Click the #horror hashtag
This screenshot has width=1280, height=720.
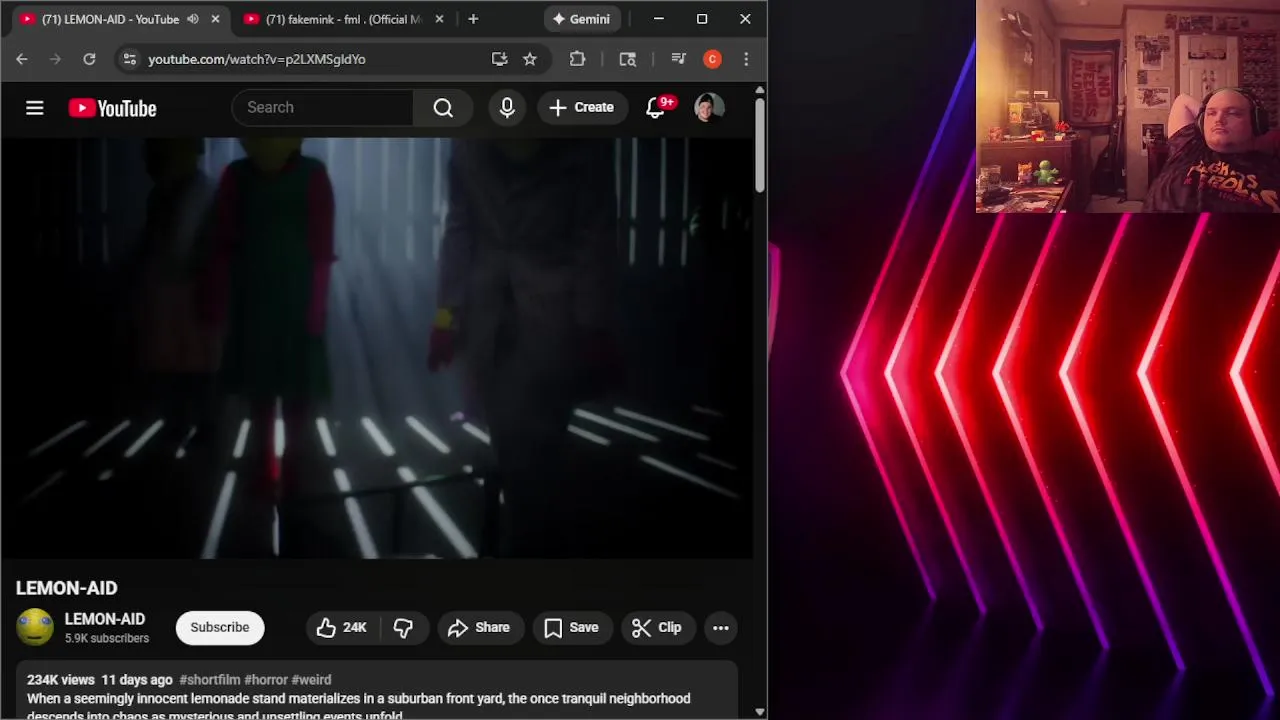point(266,680)
